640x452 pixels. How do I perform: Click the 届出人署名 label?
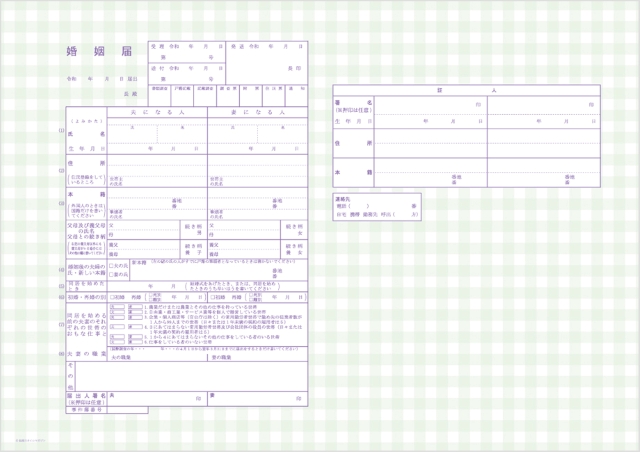(x=87, y=396)
